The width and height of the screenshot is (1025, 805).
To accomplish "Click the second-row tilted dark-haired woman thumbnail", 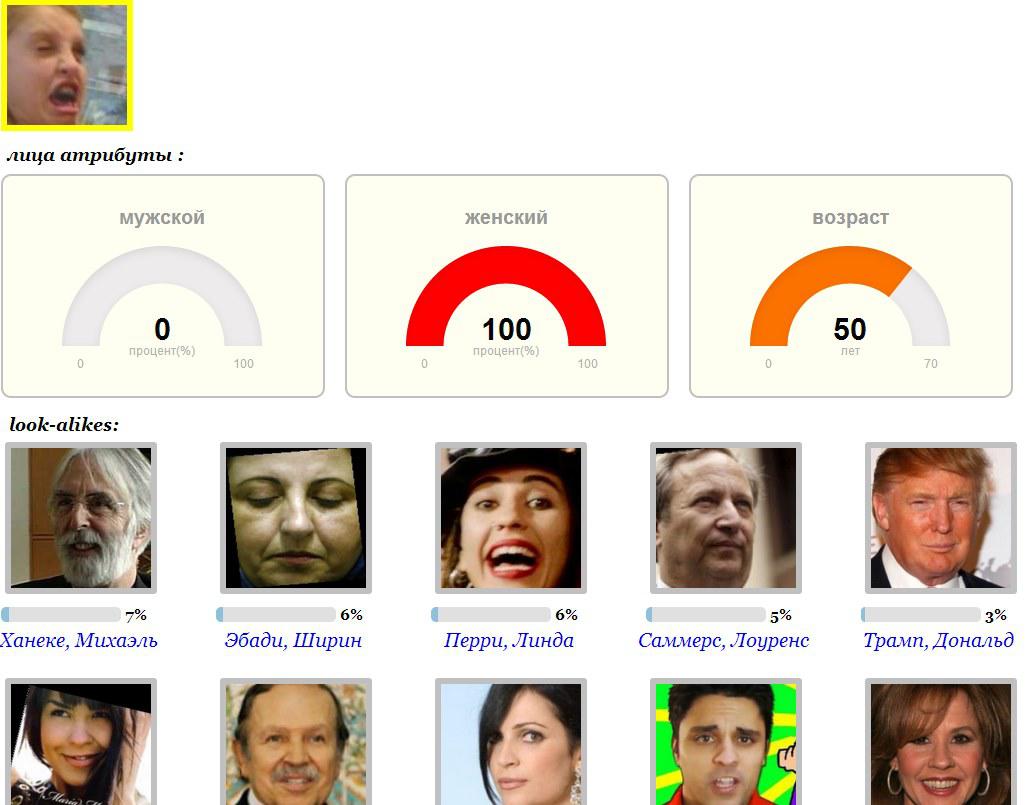I will click(x=81, y=742).
